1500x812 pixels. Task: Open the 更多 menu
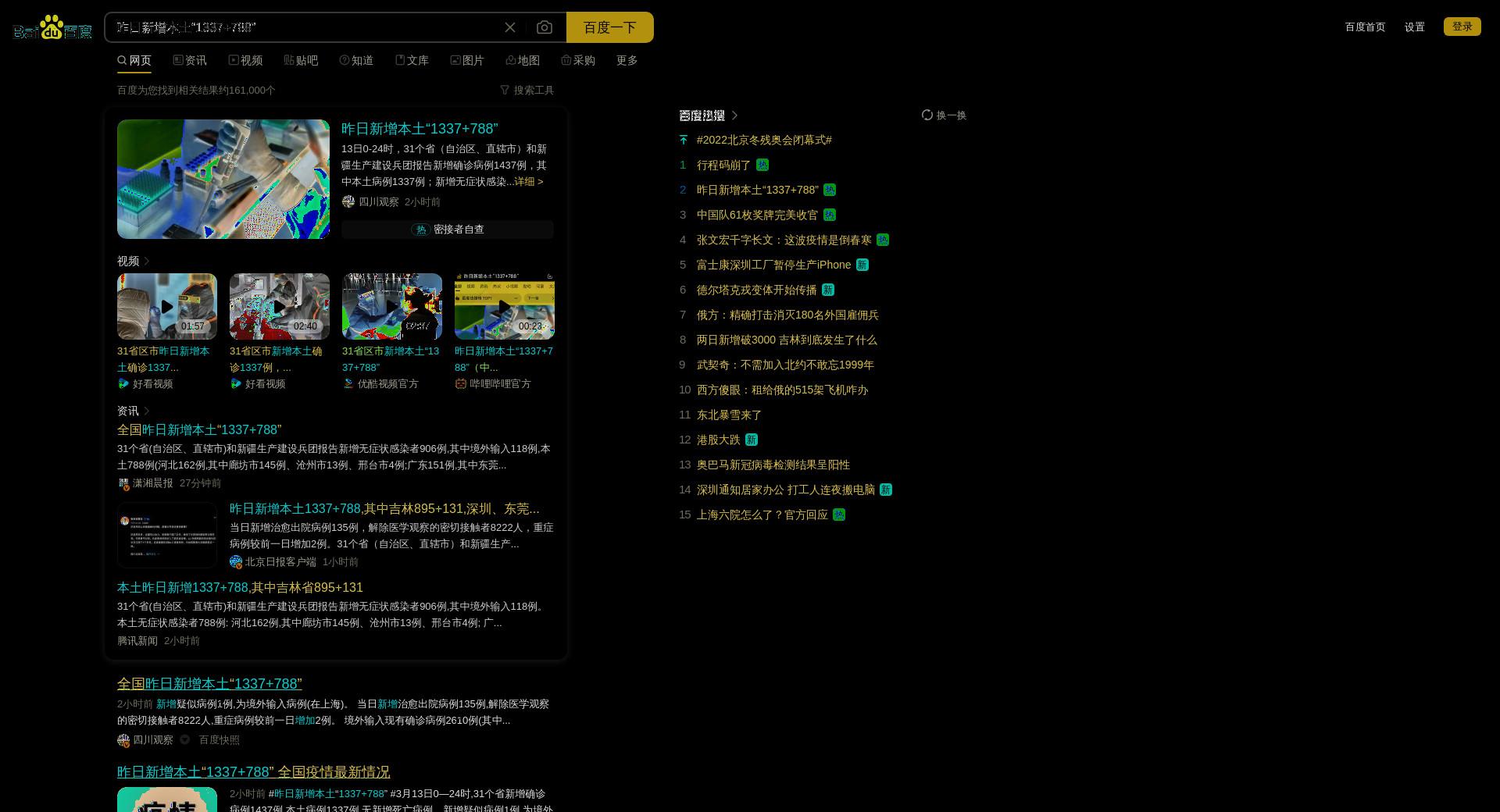pyautogui.click(x=627, y=60)
